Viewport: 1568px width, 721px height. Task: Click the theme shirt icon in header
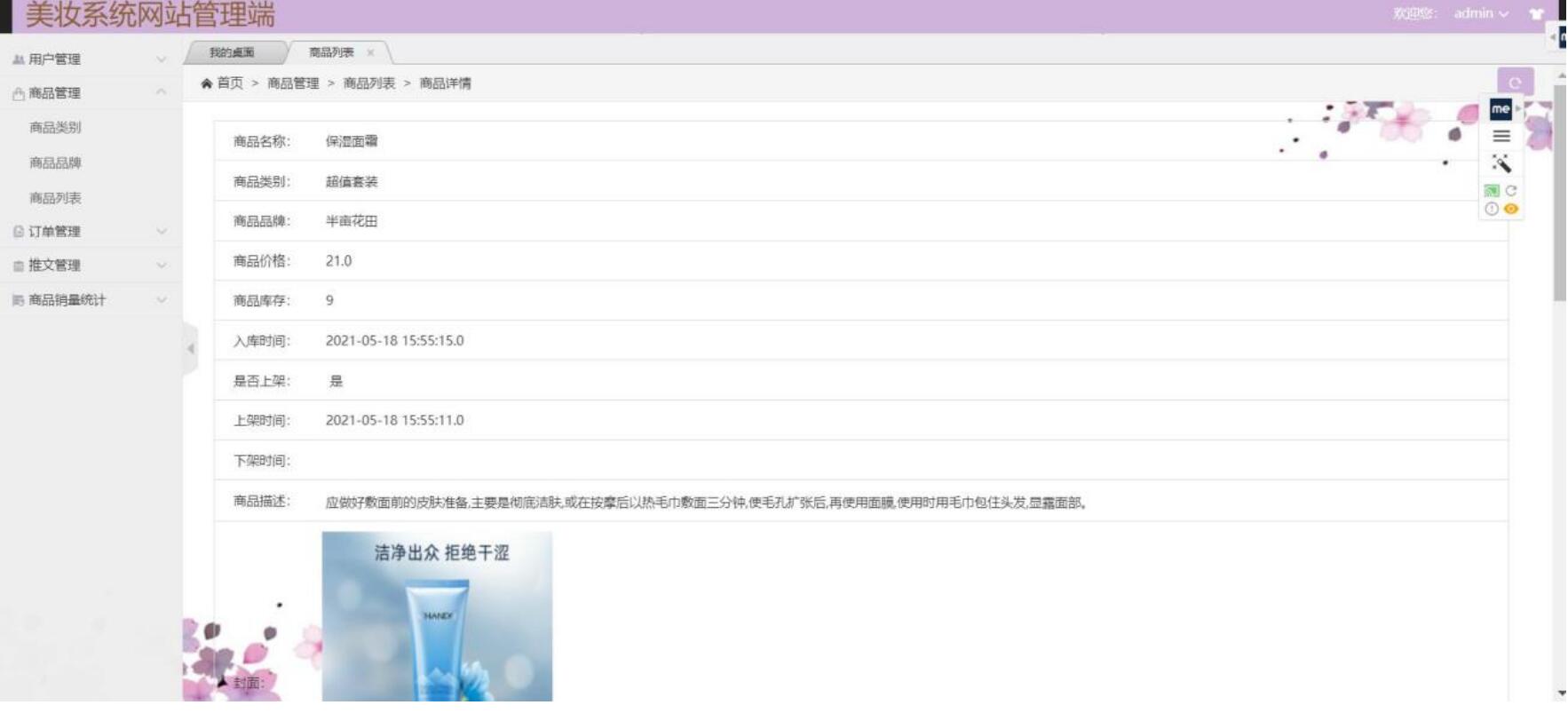pos(1536,14)
